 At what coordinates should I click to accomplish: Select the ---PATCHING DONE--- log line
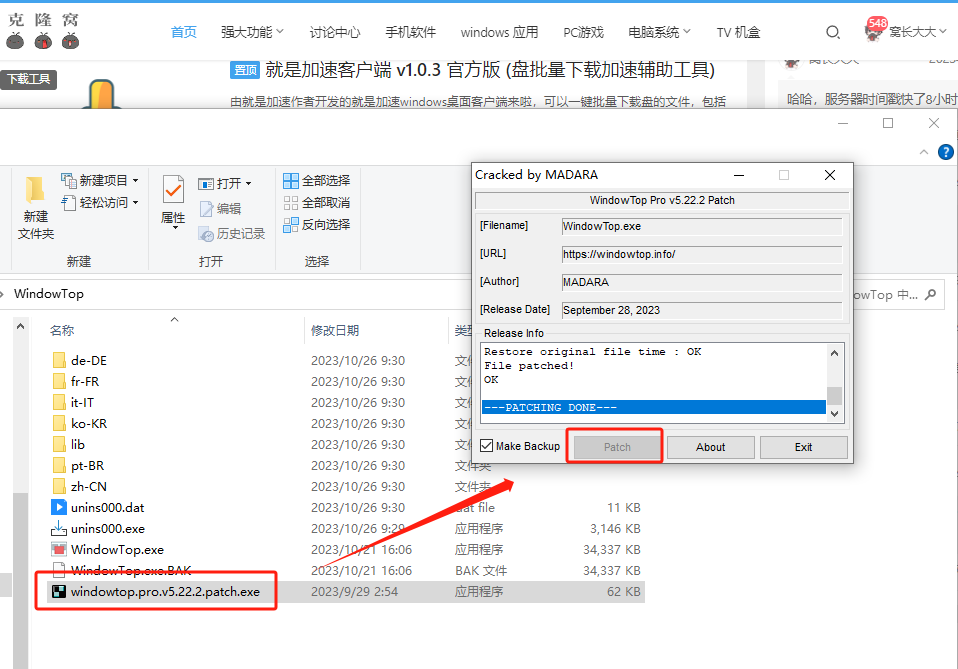[654, 408]
